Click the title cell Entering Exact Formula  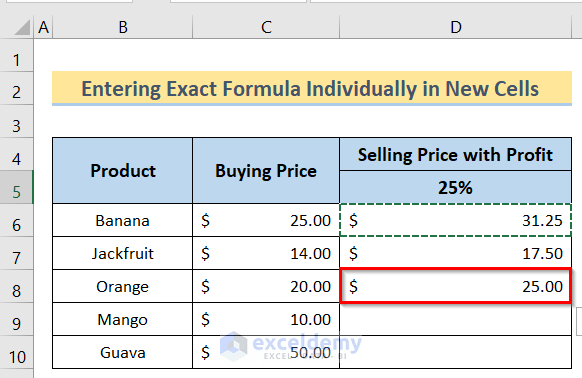point(312,88)
